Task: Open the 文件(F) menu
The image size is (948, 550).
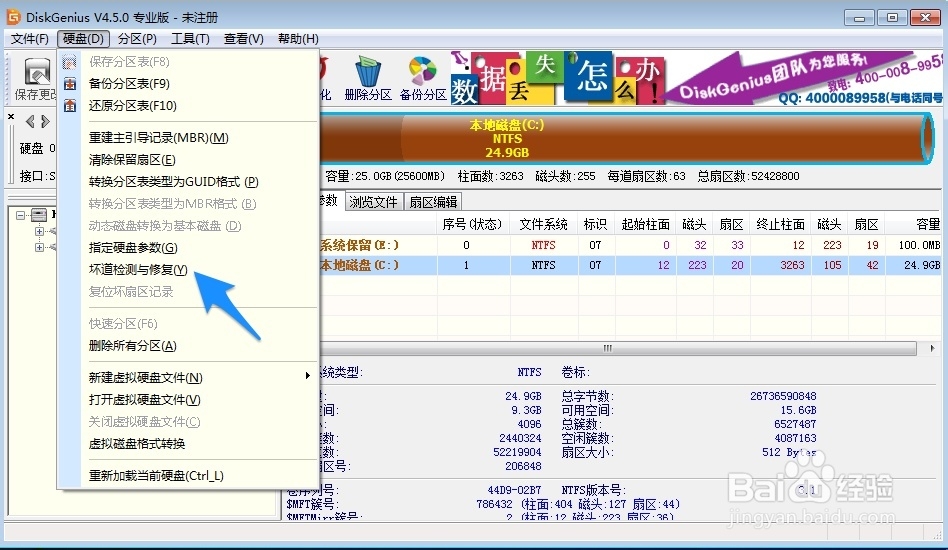Action: [x=30, y=39]
